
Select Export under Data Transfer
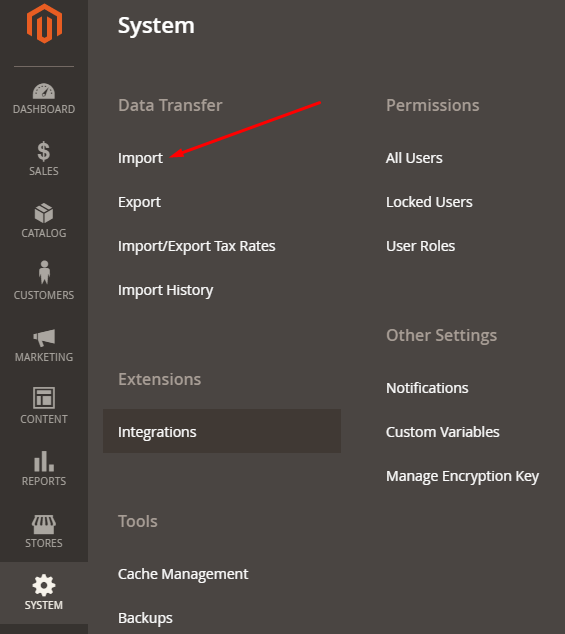pos(140,202)
